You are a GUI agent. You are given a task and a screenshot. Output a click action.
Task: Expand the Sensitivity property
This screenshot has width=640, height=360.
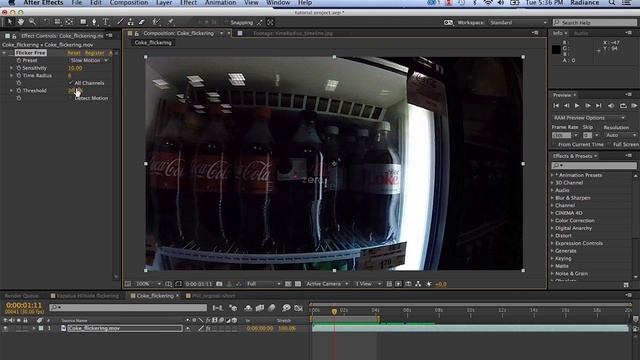coord(11,68)
